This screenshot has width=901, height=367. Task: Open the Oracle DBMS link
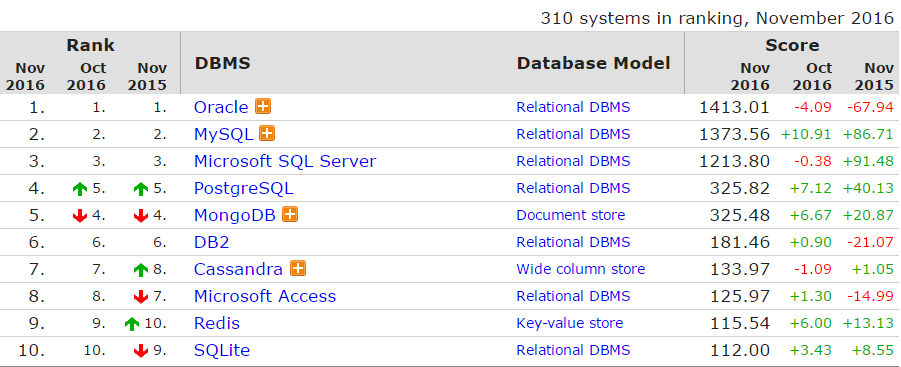[x=221, y=107]
